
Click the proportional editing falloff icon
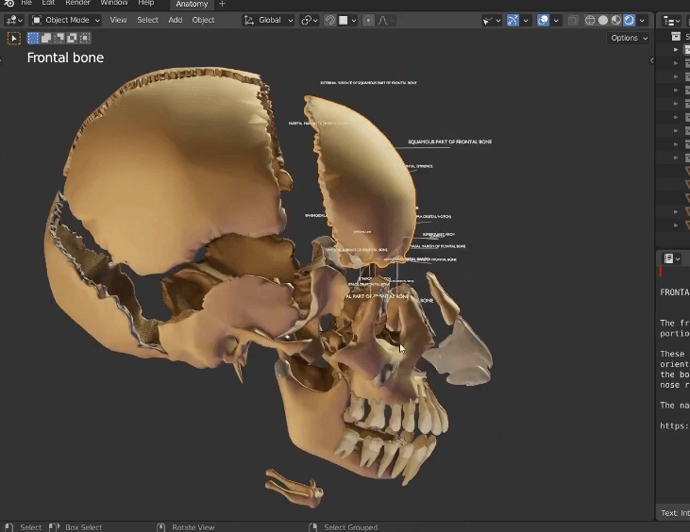click(382, 20)
